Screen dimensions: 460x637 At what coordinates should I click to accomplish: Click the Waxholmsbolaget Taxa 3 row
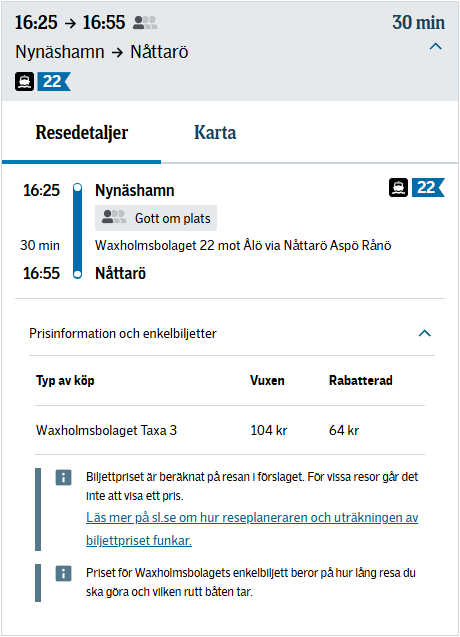point(230,430)
